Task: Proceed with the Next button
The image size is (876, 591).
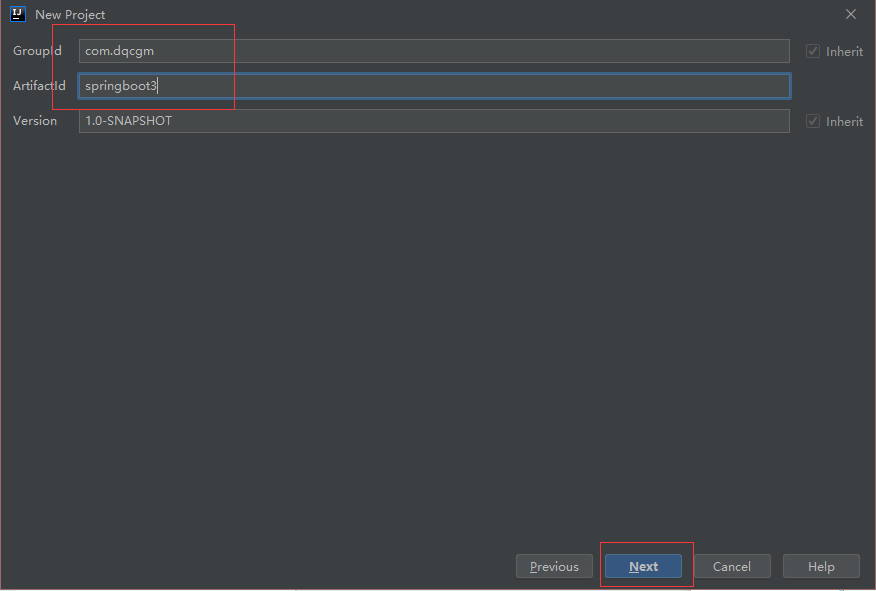Action: click(x=643, y=566)
